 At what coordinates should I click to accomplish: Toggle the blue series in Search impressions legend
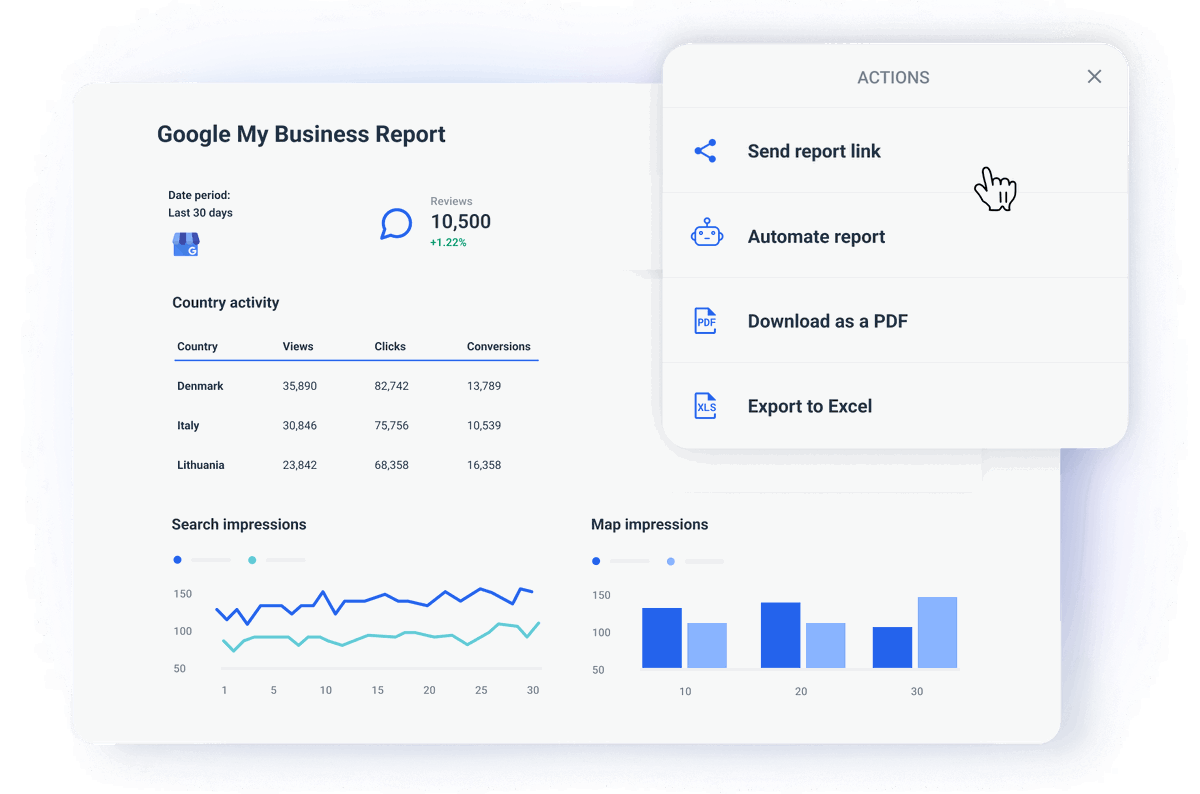(178, 560)
